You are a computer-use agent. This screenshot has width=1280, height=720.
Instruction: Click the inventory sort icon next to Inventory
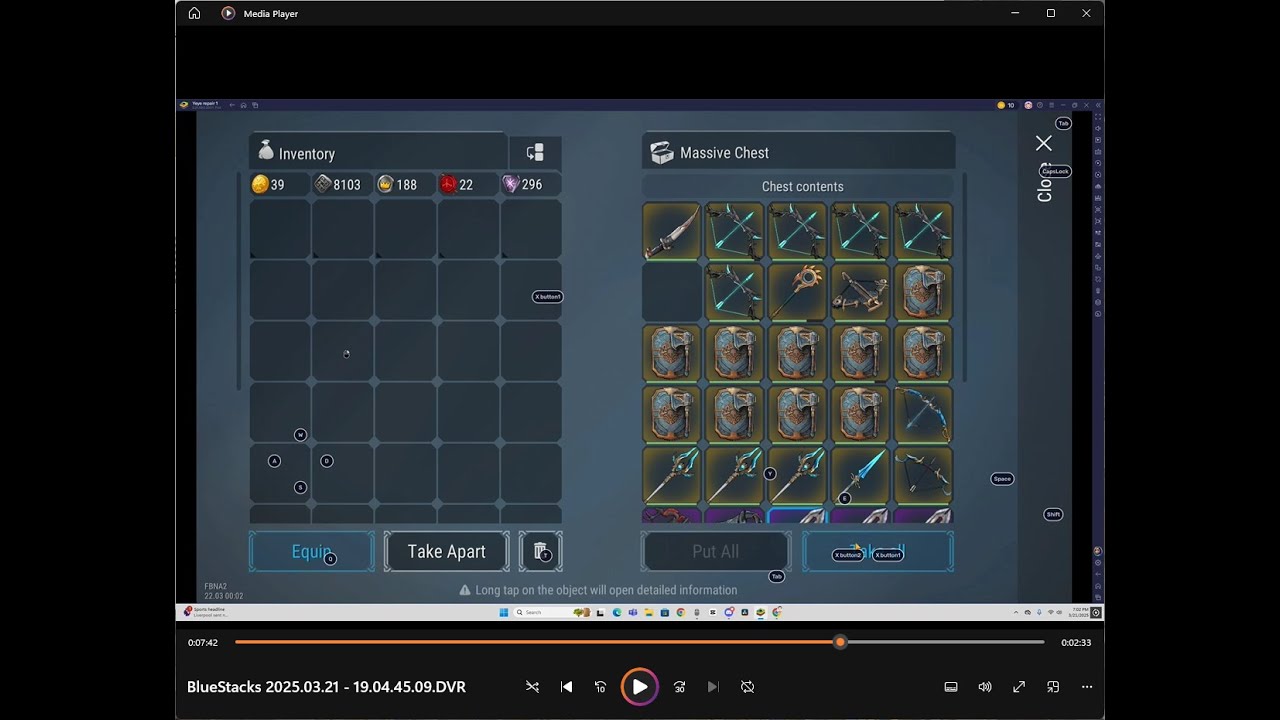pos(535,152)
